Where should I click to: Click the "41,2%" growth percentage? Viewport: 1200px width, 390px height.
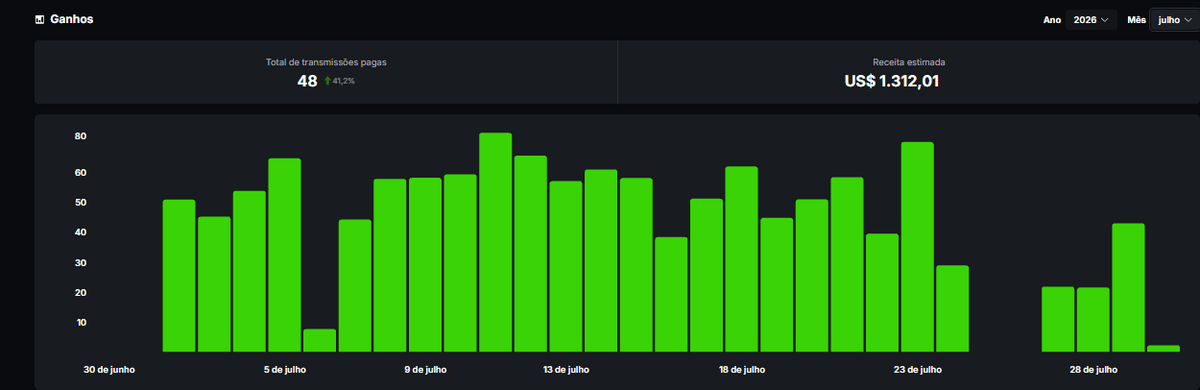(344, 81)
